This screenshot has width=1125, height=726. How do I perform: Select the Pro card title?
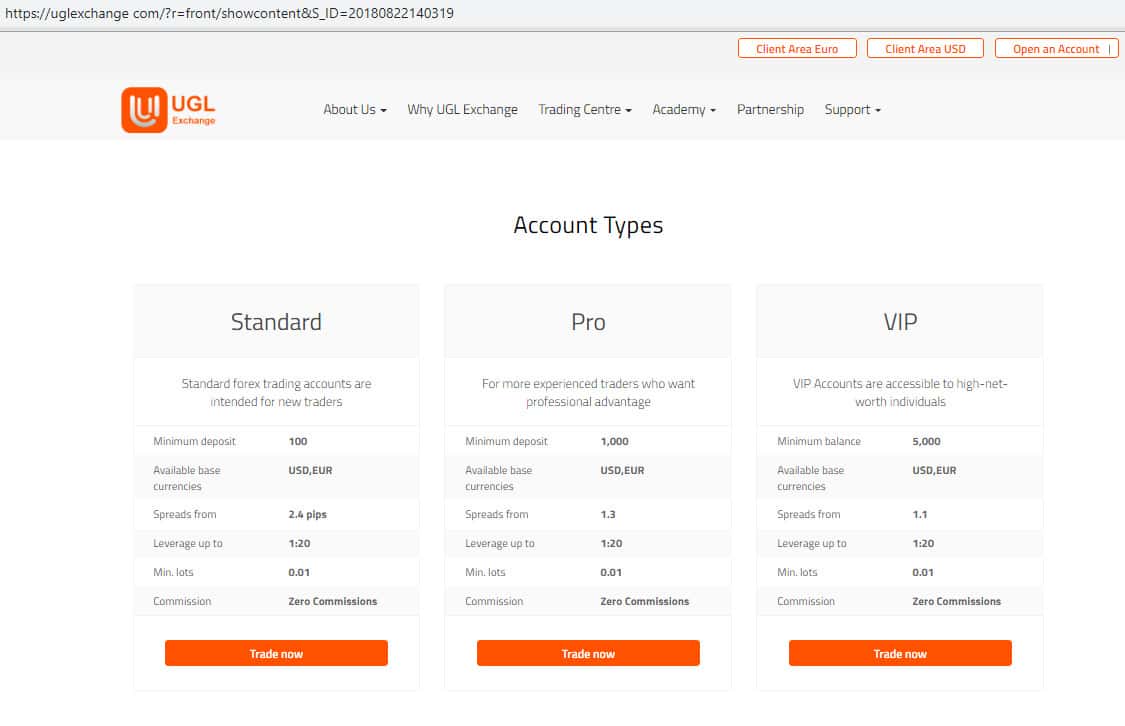pos(588,322)
